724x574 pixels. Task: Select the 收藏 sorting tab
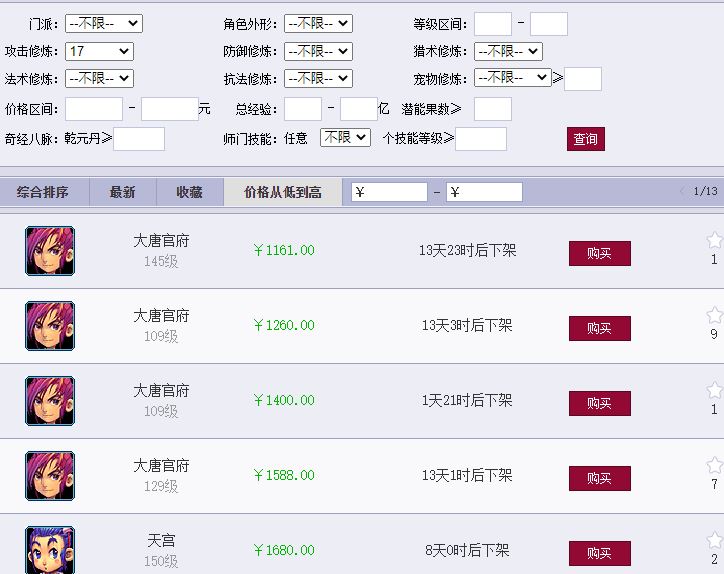coord(190,192)
